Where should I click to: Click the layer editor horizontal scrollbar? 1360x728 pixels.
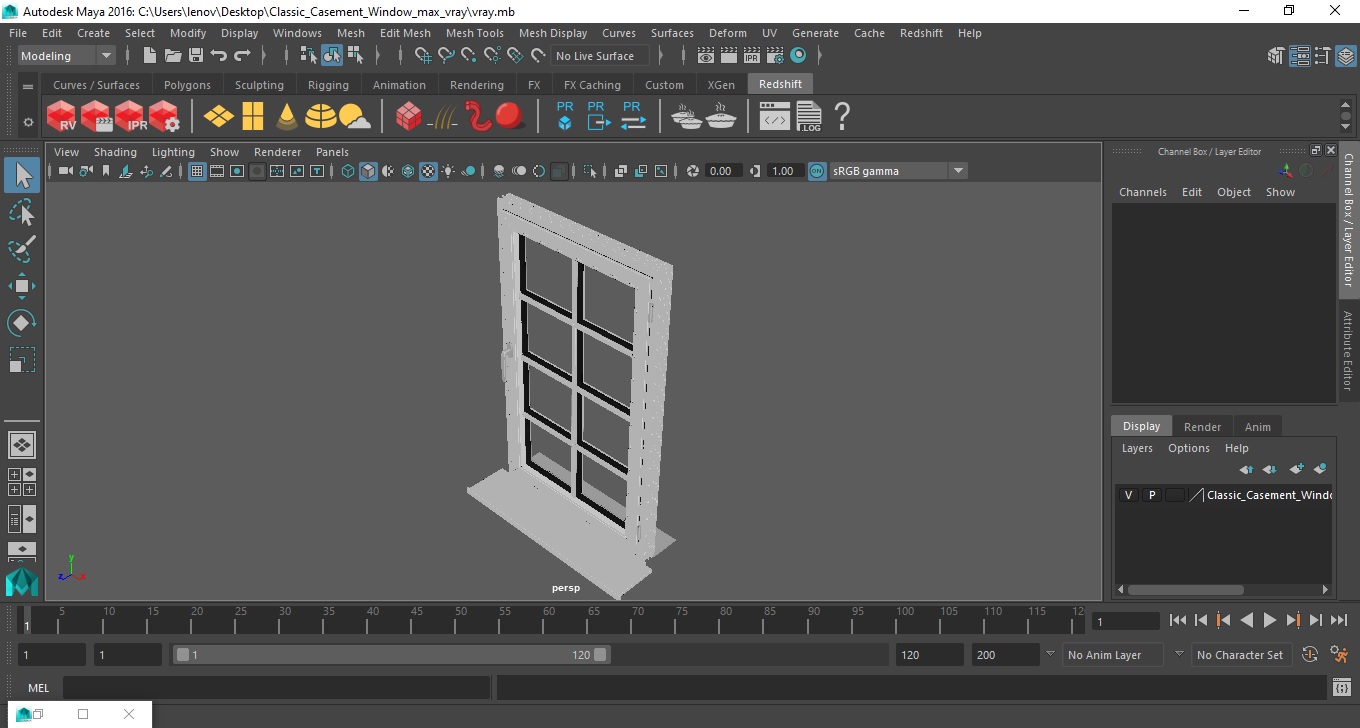(1185, 590)
